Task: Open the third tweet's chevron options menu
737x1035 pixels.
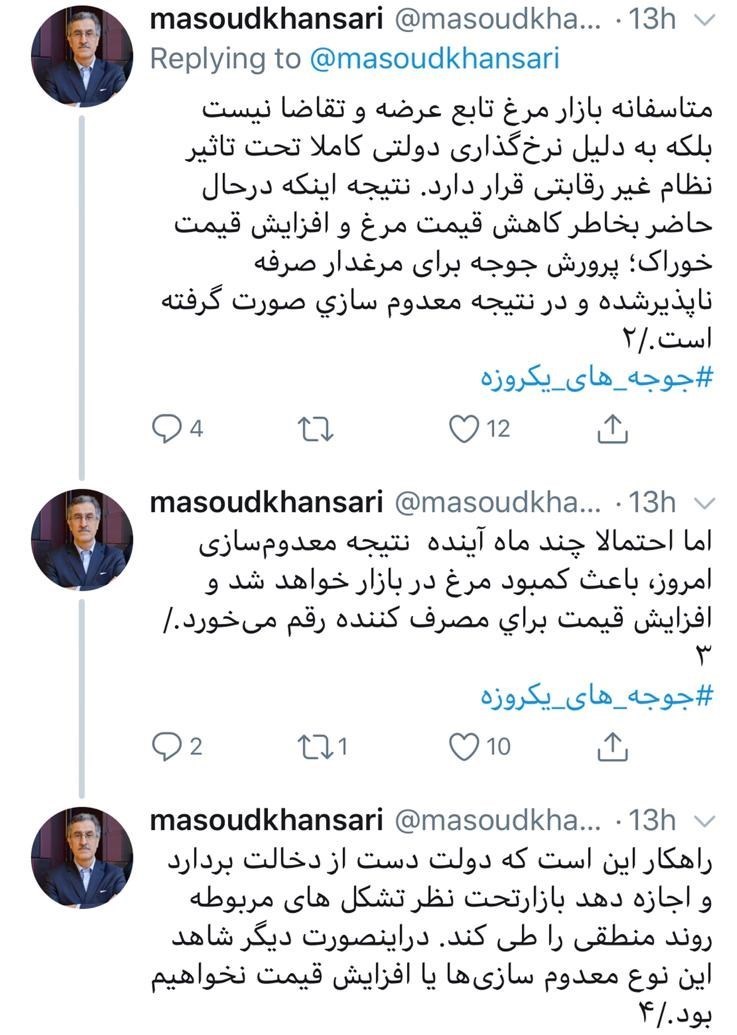Action: click(x=705, y=820)
